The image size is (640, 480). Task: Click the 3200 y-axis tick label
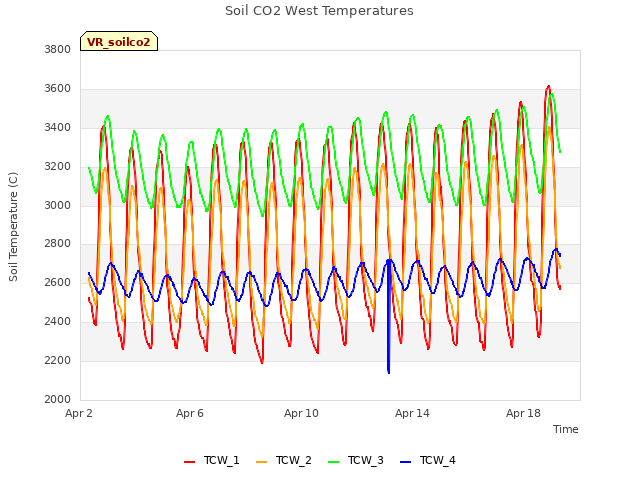[58, 166]
